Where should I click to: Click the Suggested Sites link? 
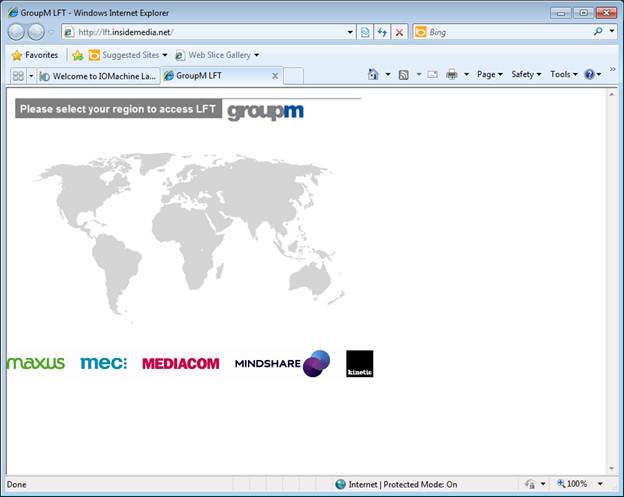point(128,55)
